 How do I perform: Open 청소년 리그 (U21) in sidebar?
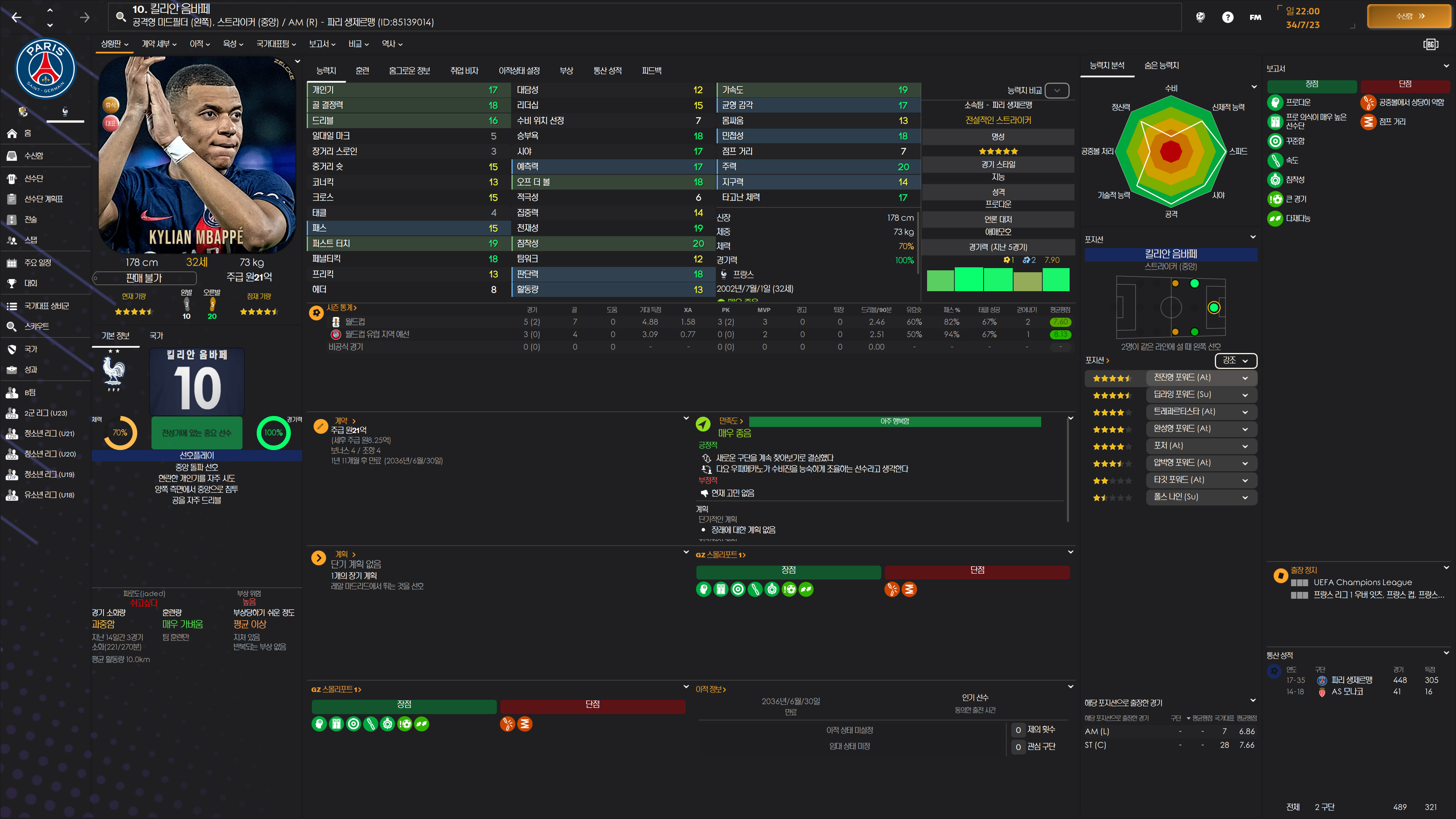pos(45,433)
